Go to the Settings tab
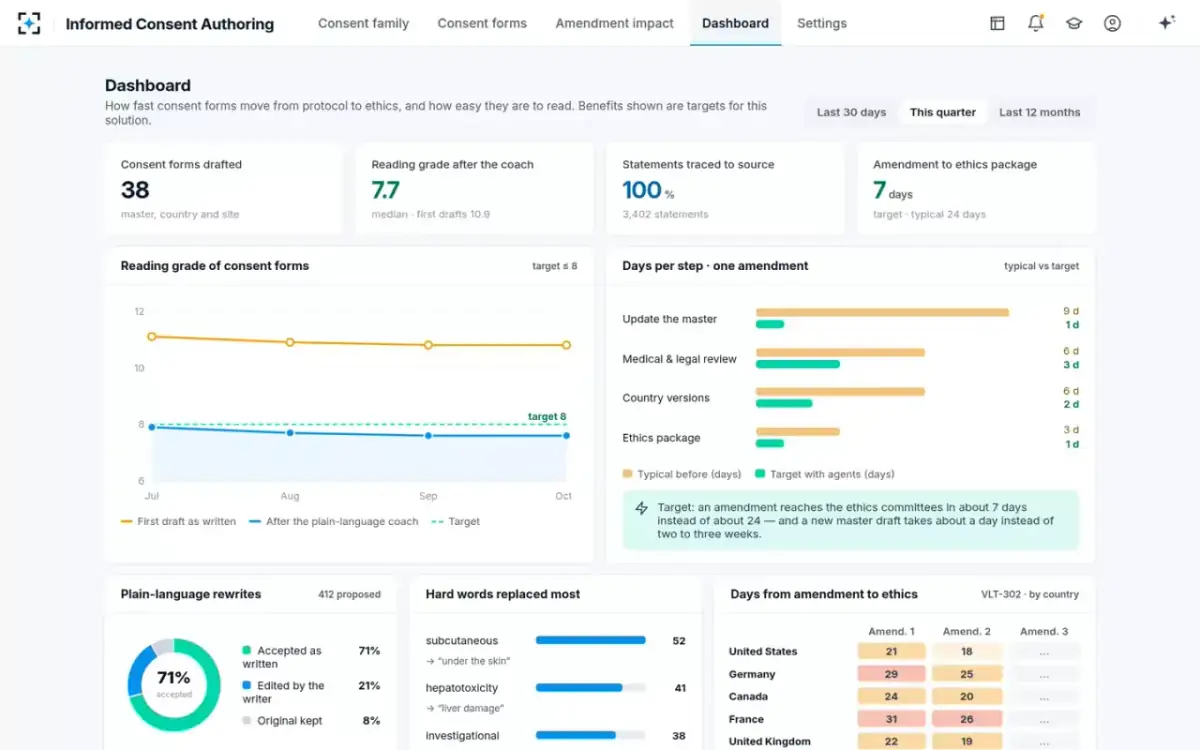 pyautogui.click(x=822, y=23)
